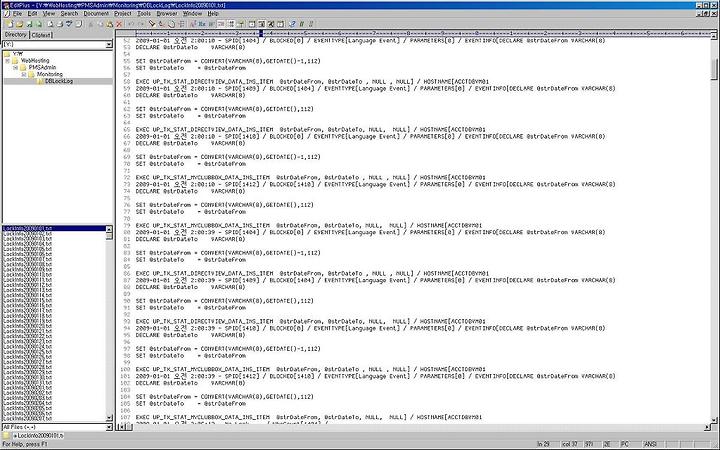Click the editor vertical scrollbar thumb
The image size is (720, 450).
pyautogui.click(x=714, y=69)
